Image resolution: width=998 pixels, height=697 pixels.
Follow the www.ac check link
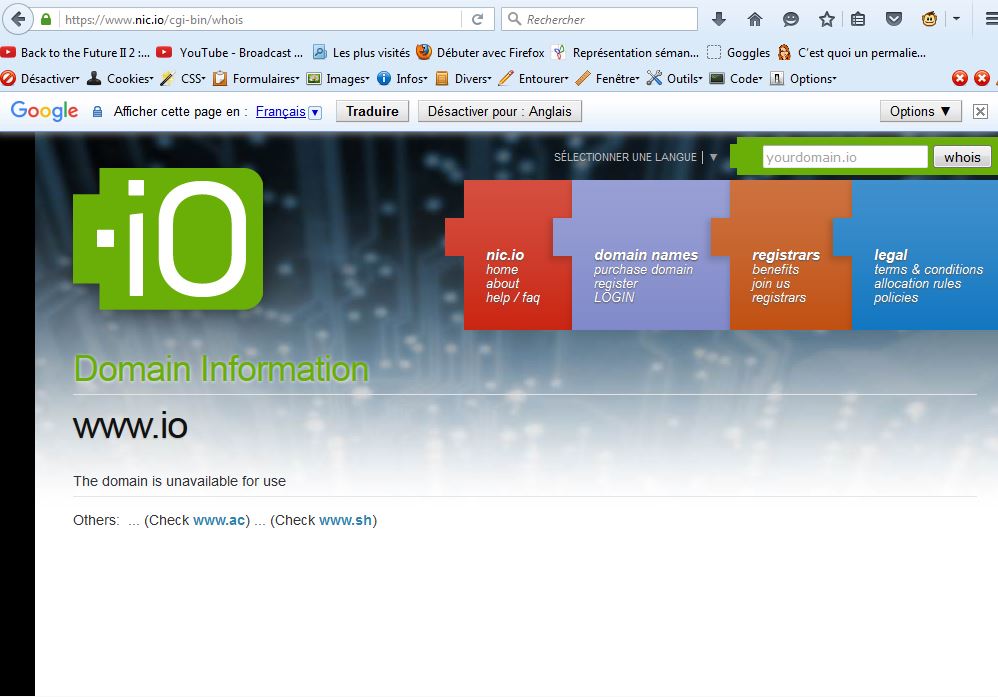point(219,520)
